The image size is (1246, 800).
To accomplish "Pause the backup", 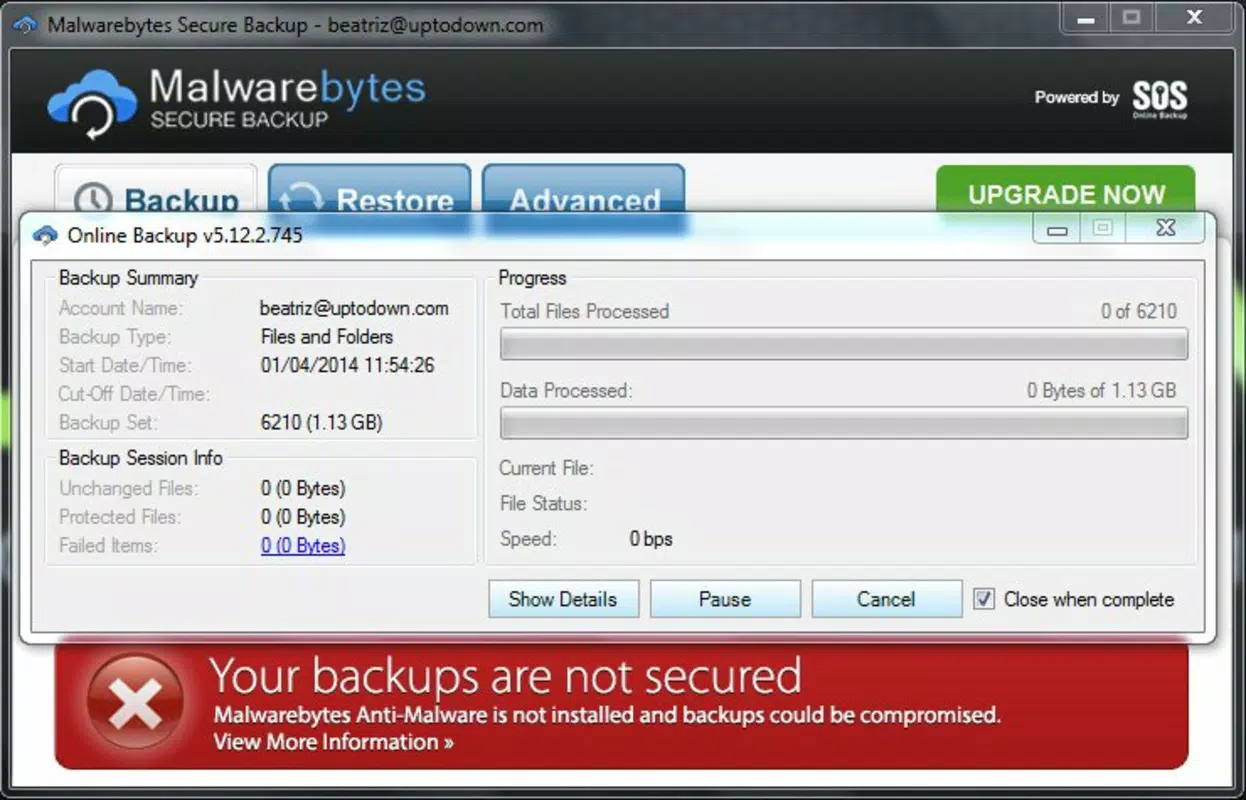I will (x=725, y=599).
